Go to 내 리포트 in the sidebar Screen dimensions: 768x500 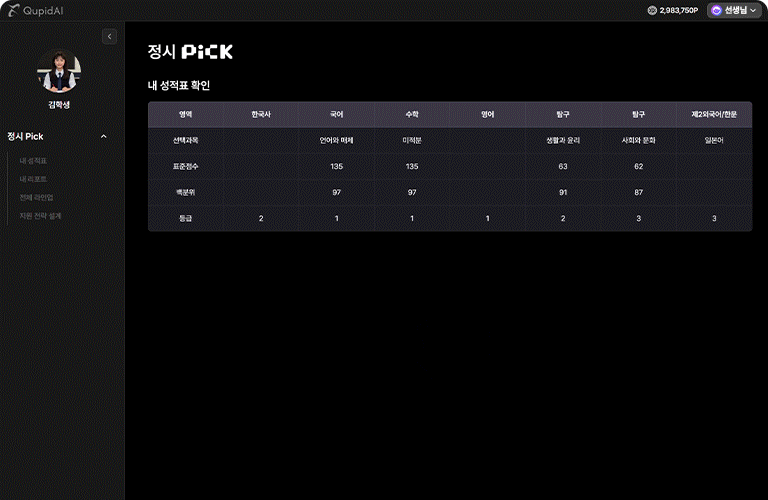(x=34, y=178)
